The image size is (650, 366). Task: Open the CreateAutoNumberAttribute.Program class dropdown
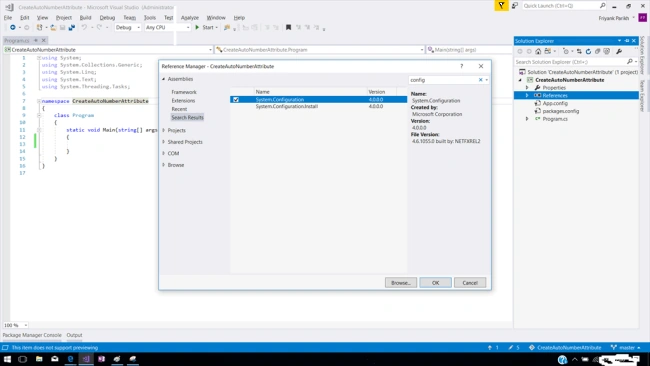click(320, 50)
